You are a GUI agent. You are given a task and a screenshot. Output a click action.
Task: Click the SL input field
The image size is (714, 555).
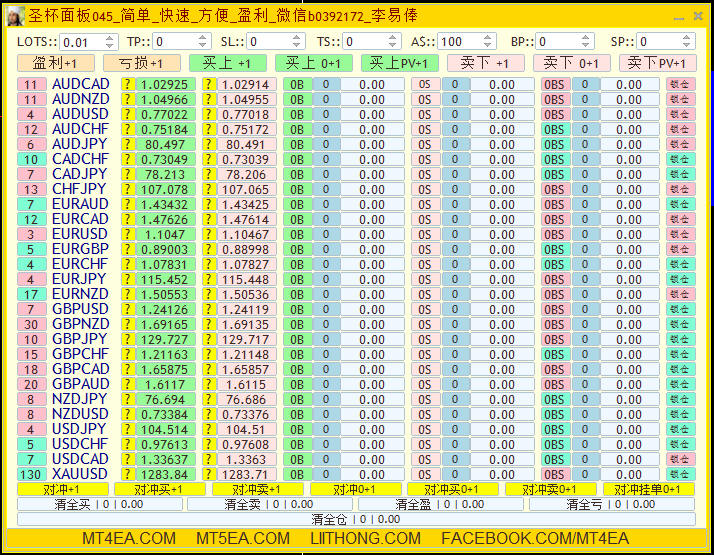point(269,42)
